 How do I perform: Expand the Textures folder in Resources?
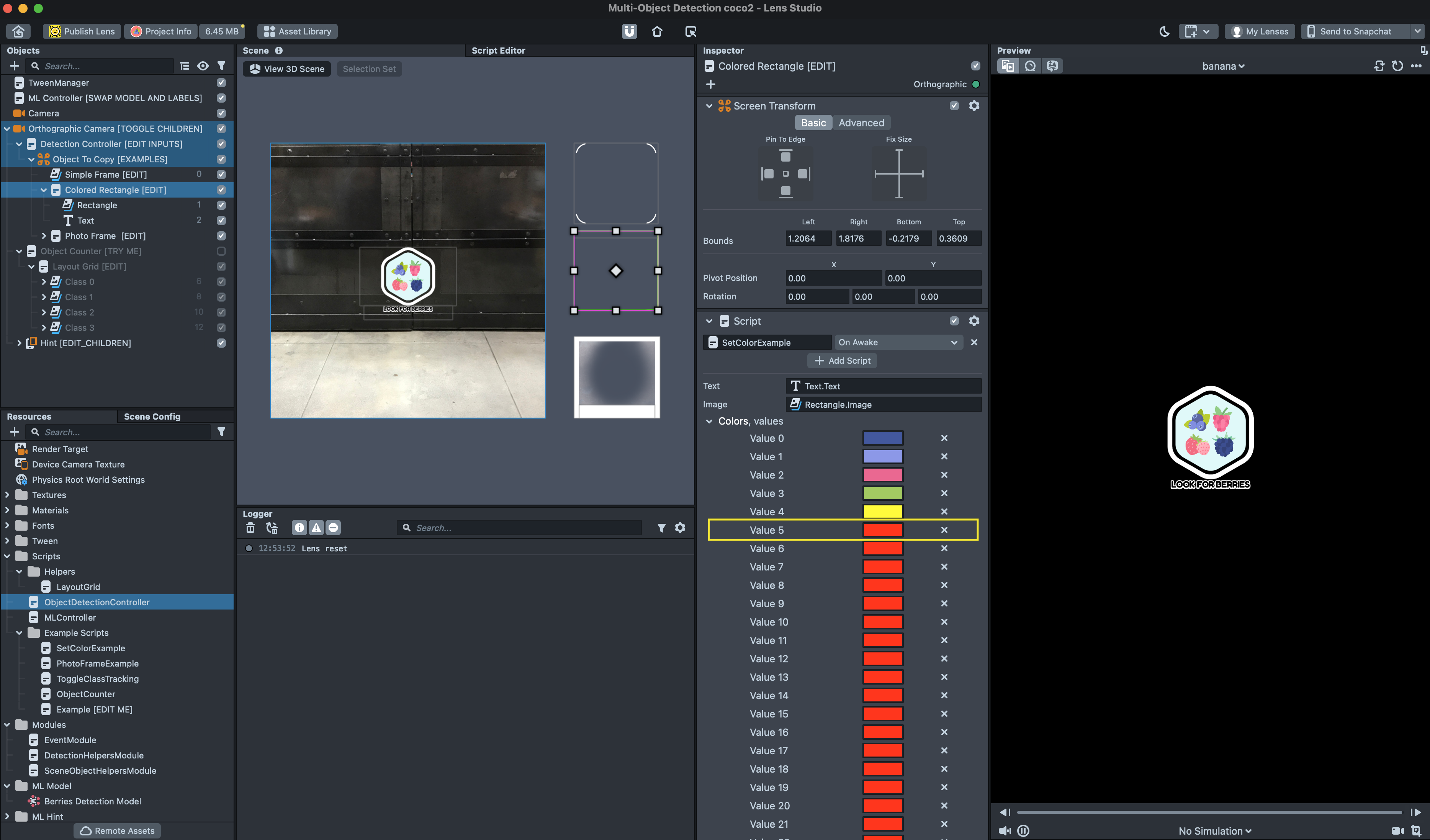click(7, 495)
